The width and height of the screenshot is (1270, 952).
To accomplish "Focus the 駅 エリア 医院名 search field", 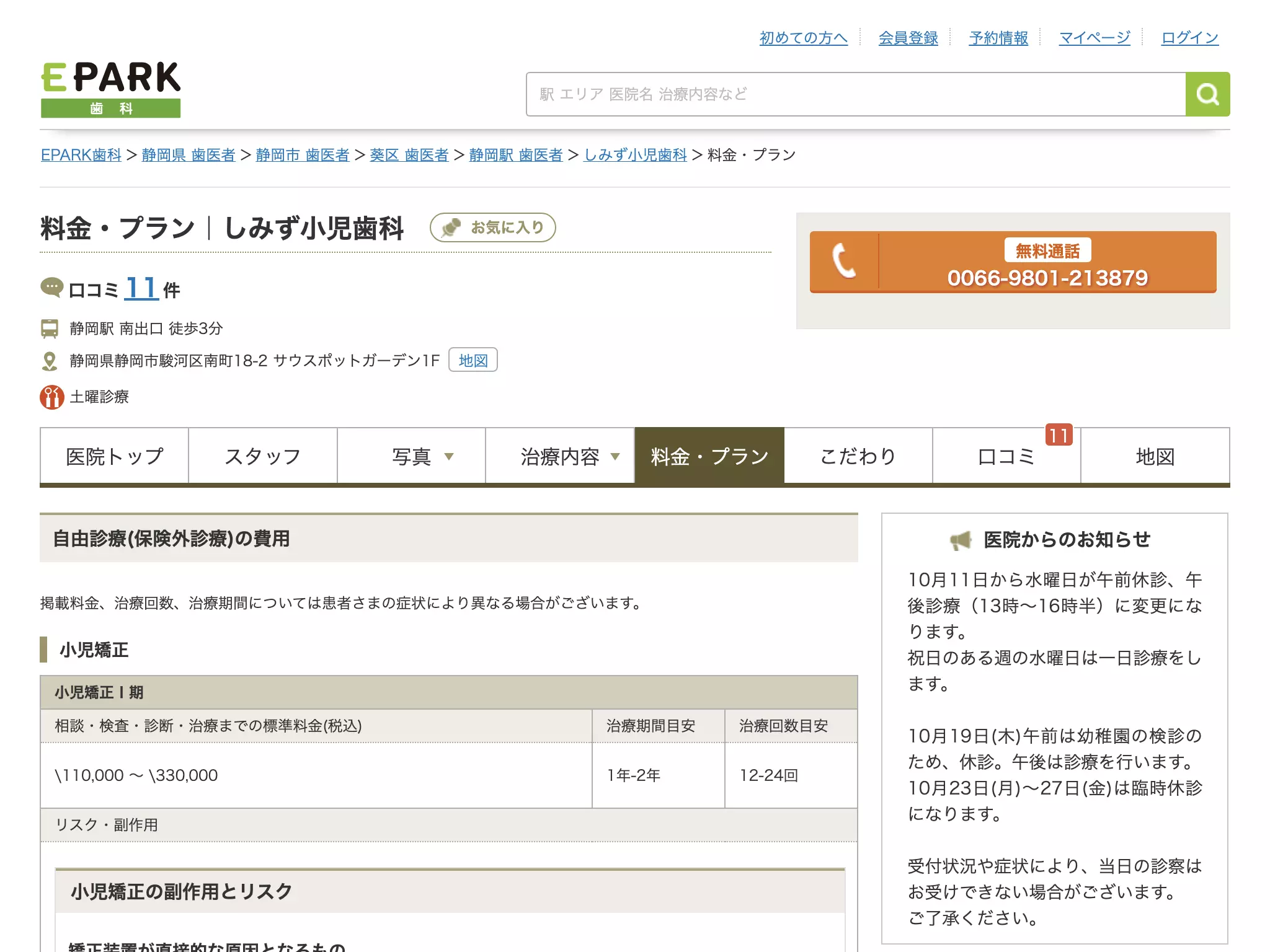I will tap(856, 94).
